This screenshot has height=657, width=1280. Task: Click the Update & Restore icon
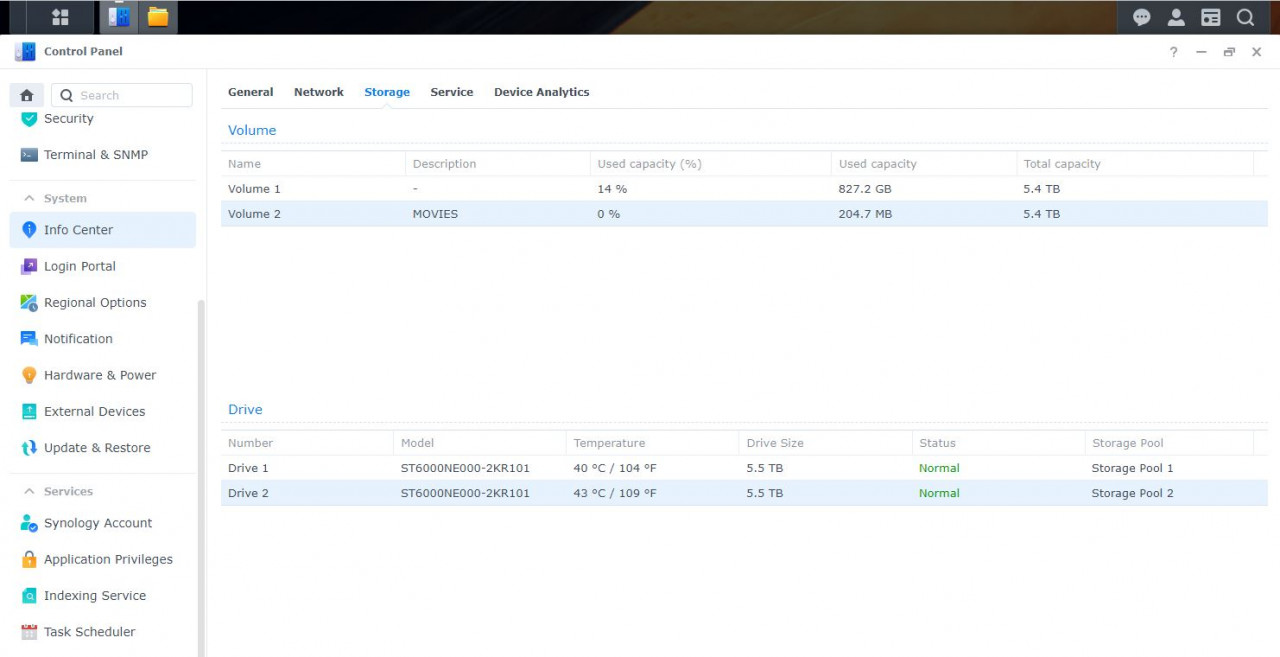coord(29,448)
